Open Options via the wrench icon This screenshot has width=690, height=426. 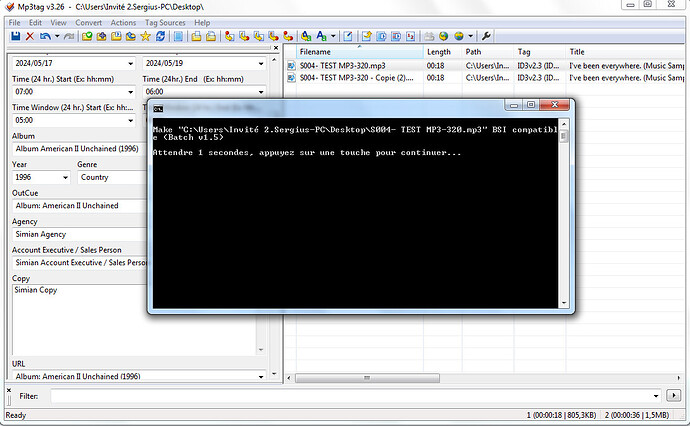coord(486,36)
